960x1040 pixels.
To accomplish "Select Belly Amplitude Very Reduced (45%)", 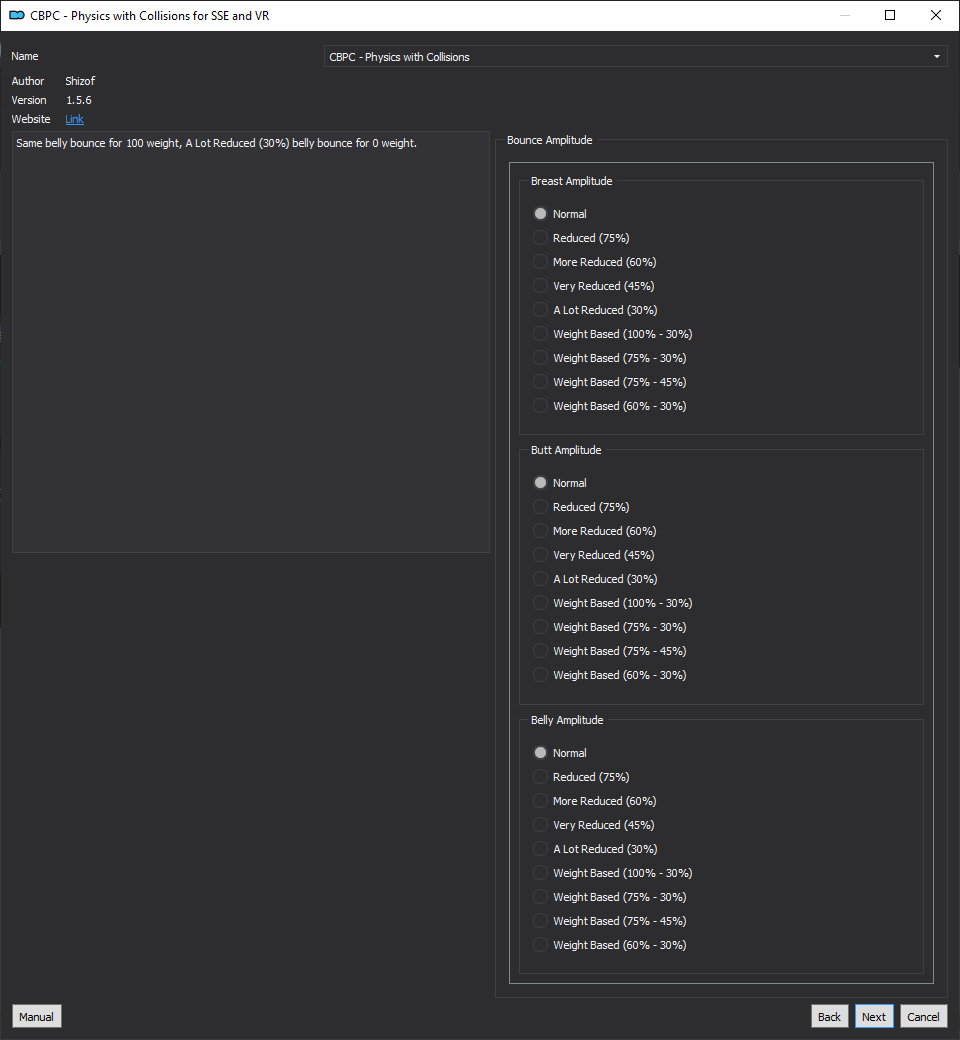I will pos(594,825).
